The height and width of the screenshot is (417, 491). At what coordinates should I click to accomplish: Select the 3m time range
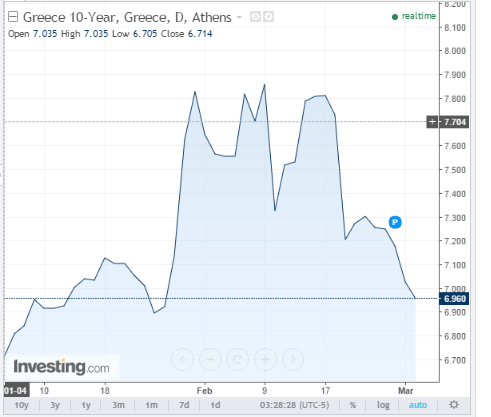[118, 405]
